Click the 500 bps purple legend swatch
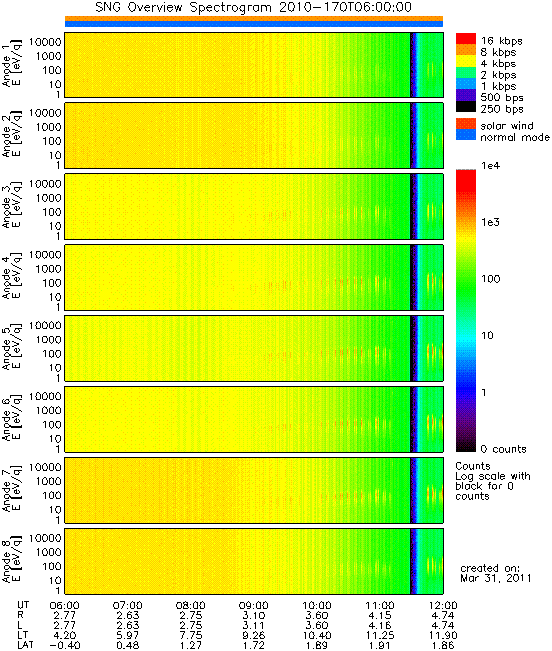Image resolution: width=552 pixels, height=651 pixels. (466, 95)
